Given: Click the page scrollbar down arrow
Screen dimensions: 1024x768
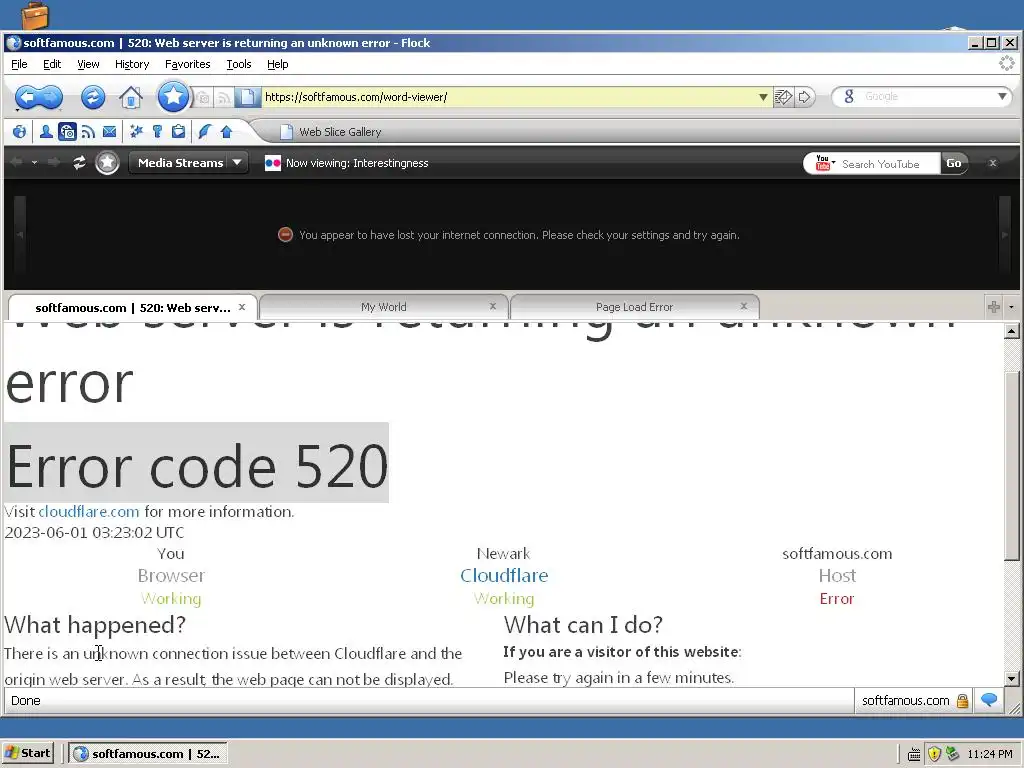Looking at the screenshot, I should click(1011, 679).
